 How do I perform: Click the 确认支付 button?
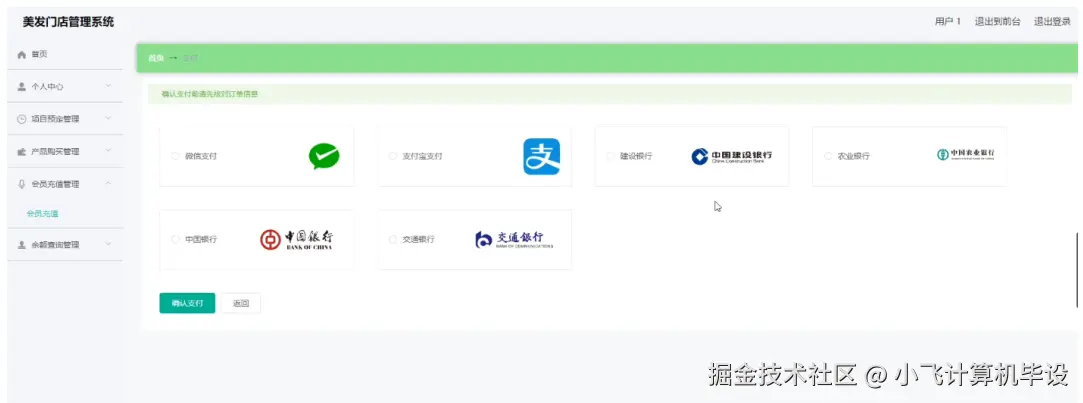click(x=187, y=303)
